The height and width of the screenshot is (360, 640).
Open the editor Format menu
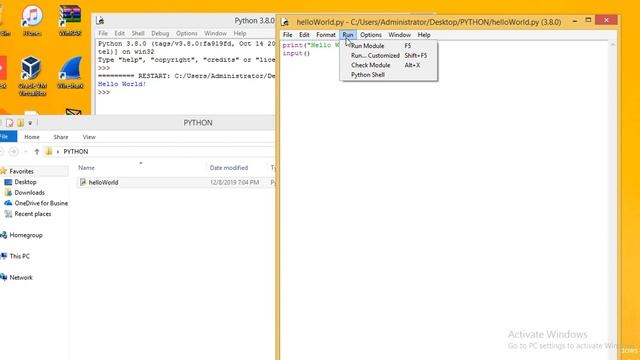point(326,35)
